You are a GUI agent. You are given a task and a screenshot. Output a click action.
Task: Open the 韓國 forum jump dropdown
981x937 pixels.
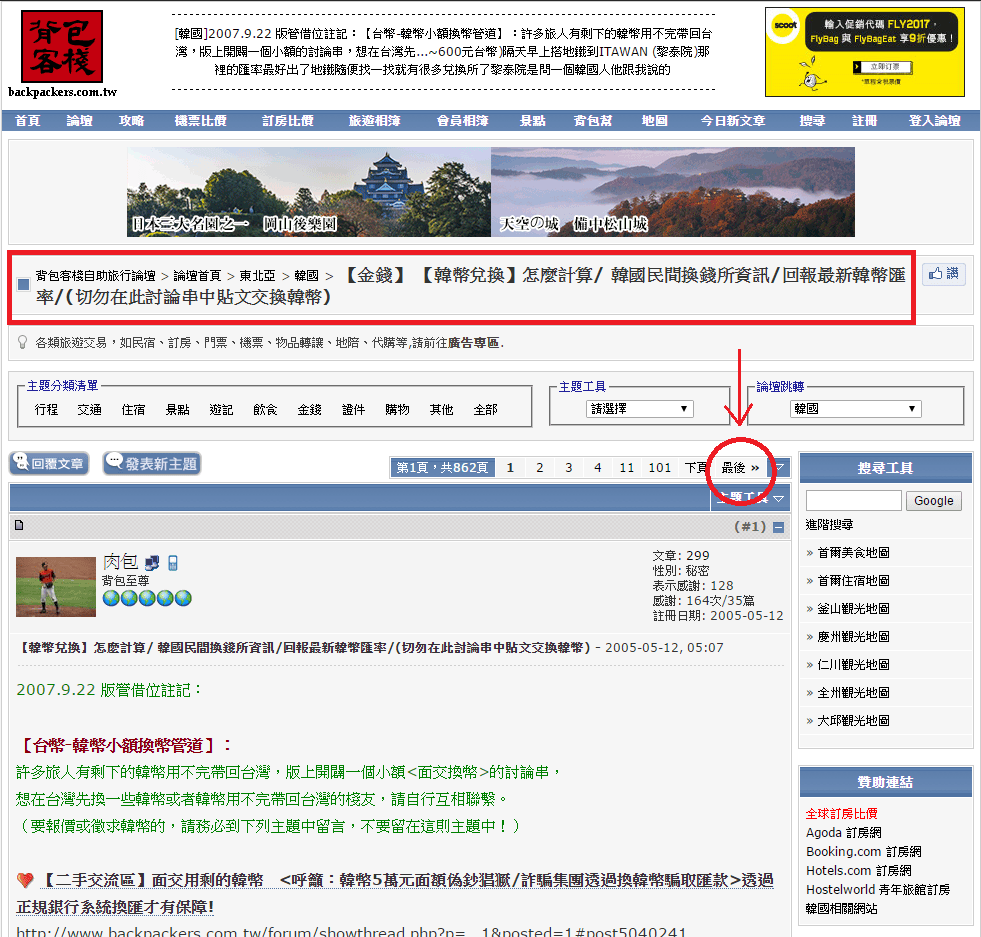[855, 408]
